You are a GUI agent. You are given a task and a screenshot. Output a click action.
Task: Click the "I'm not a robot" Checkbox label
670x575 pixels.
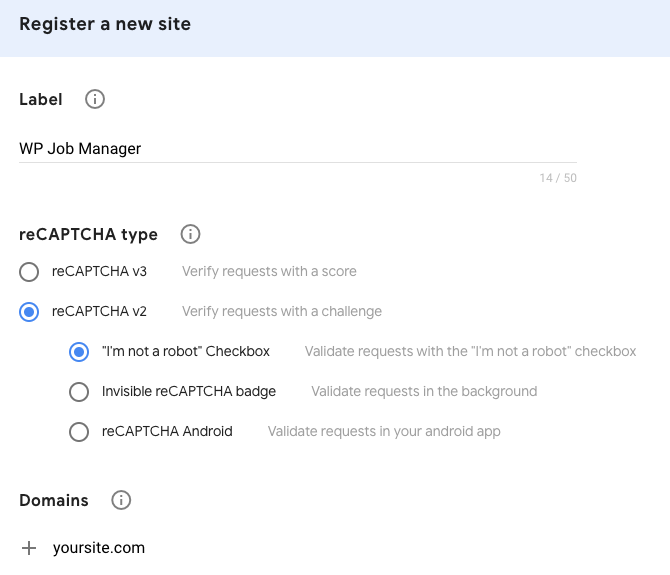point(186,351)
